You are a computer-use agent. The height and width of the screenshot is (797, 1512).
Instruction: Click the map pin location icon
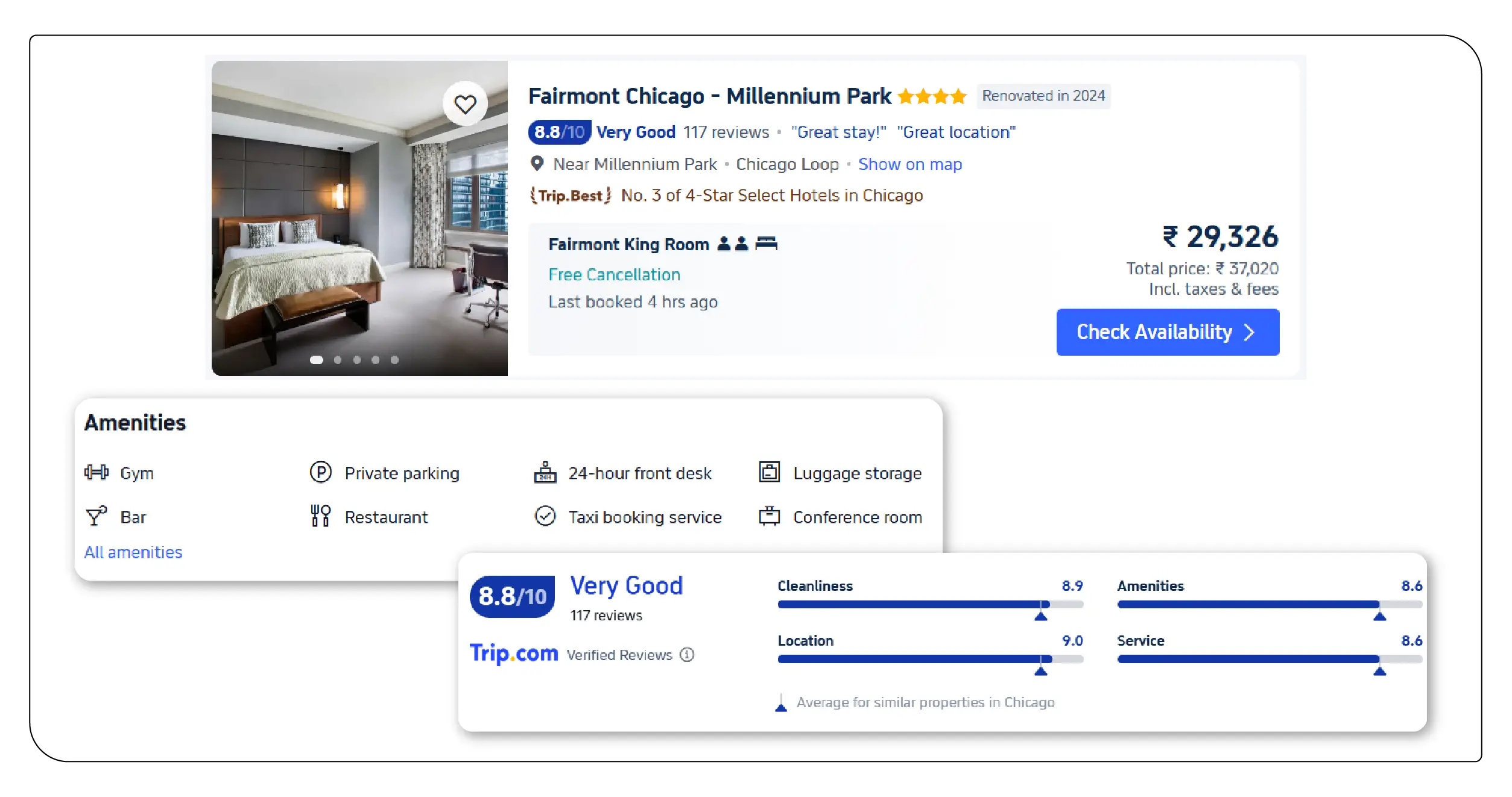coord(537,163)
